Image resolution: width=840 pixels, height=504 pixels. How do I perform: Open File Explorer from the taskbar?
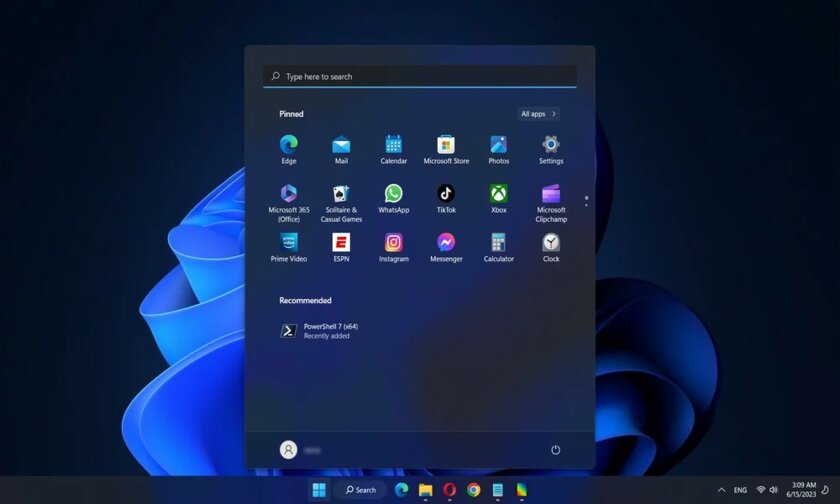[x=425, y=490]
